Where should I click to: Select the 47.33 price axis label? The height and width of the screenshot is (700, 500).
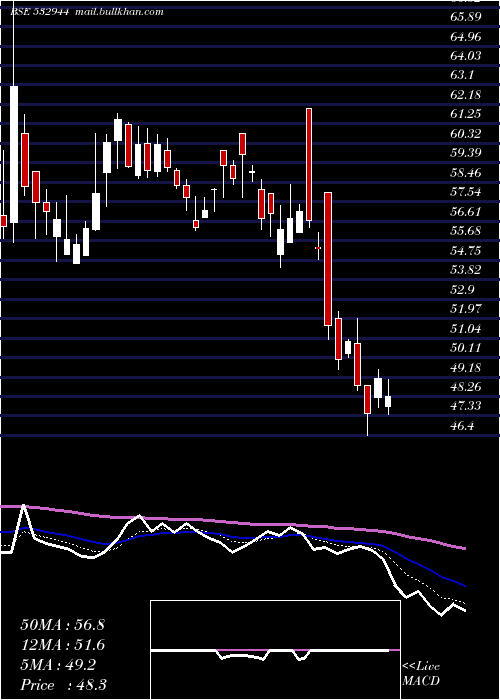(x=466, y=406)
